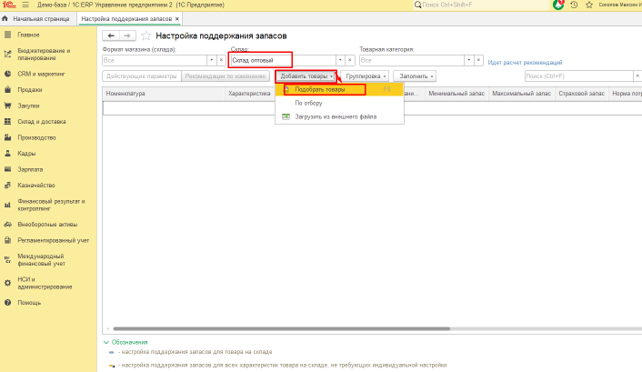
Task: Click Страховой запас column header
Action: point(581,94)
